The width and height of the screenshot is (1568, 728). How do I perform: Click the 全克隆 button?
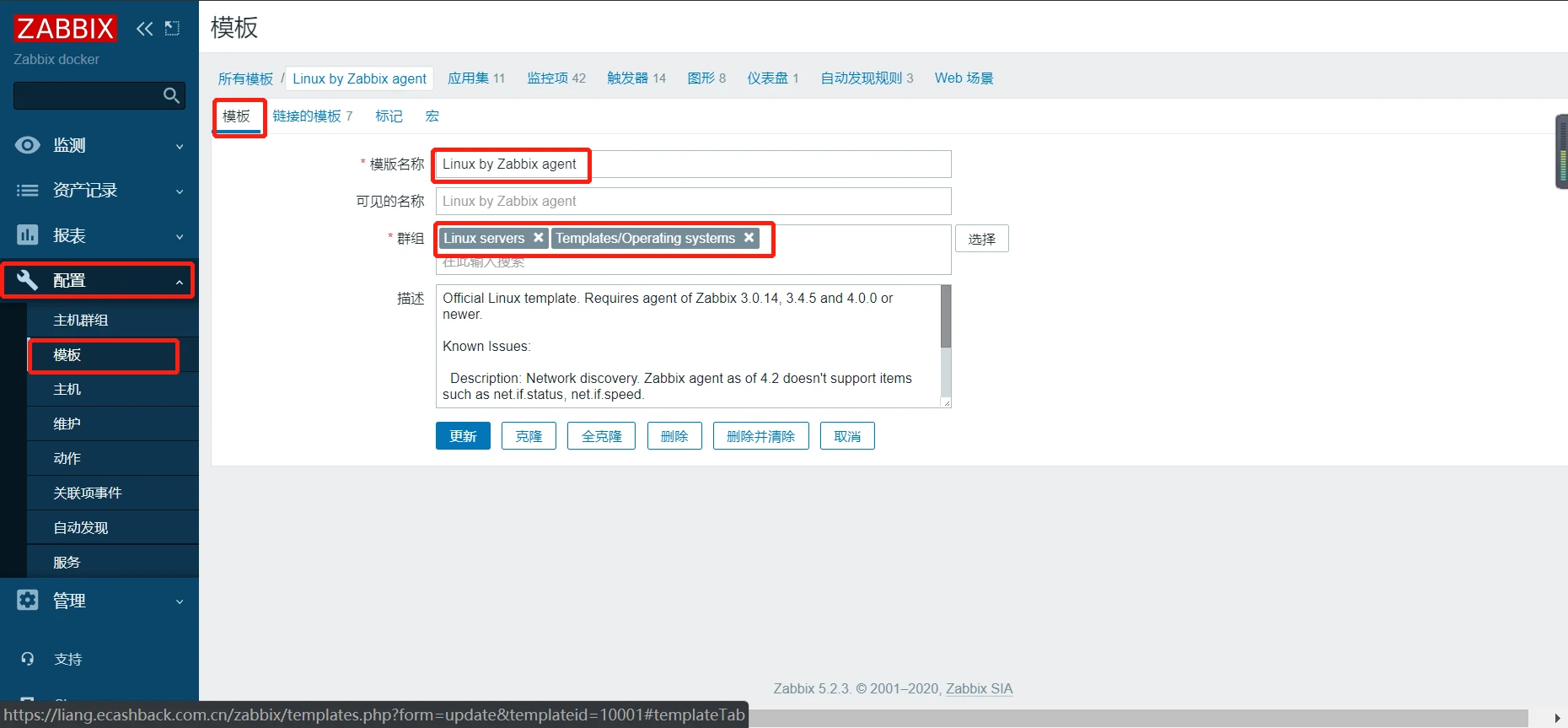coord(601,436)
